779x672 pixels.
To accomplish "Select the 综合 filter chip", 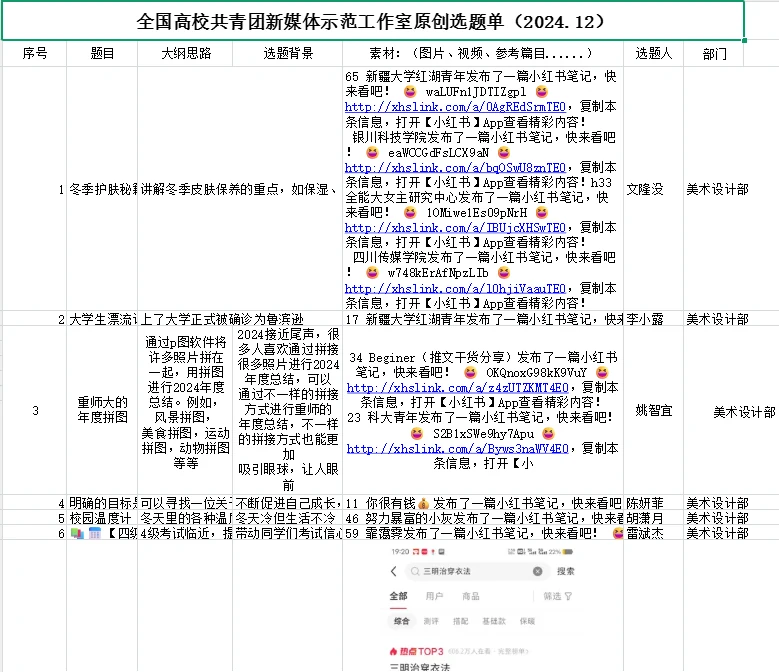I will click(x=401, y=621).
